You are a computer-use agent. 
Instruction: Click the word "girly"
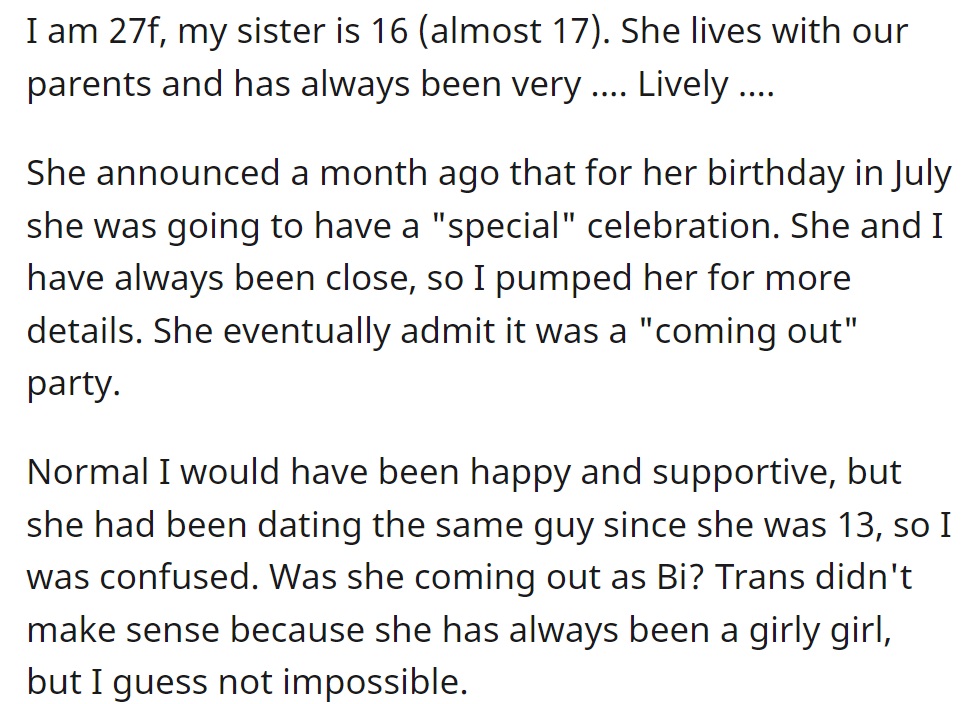point(783,632)
